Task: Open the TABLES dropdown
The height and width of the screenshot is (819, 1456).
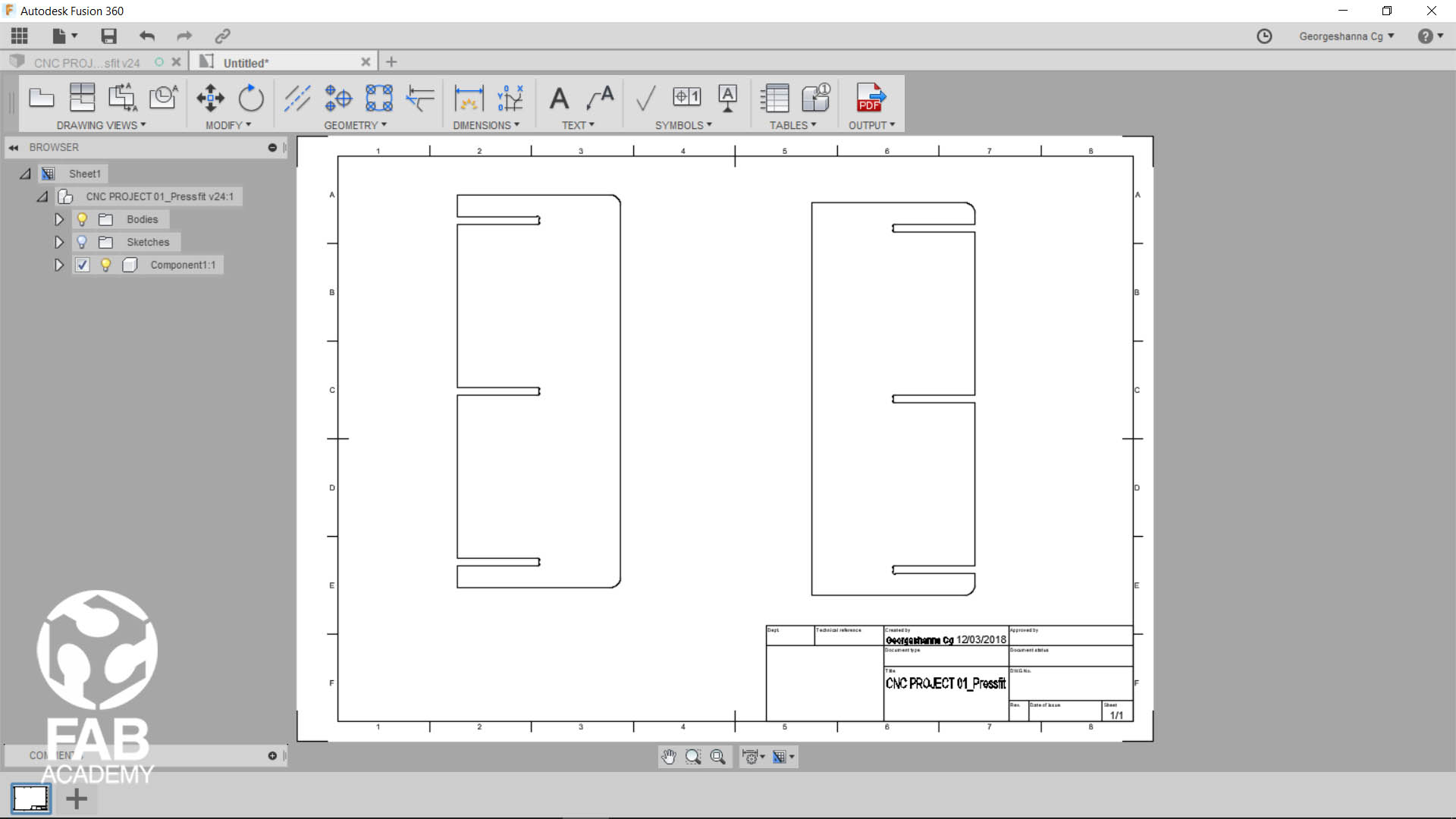Action: pos(792,125)
